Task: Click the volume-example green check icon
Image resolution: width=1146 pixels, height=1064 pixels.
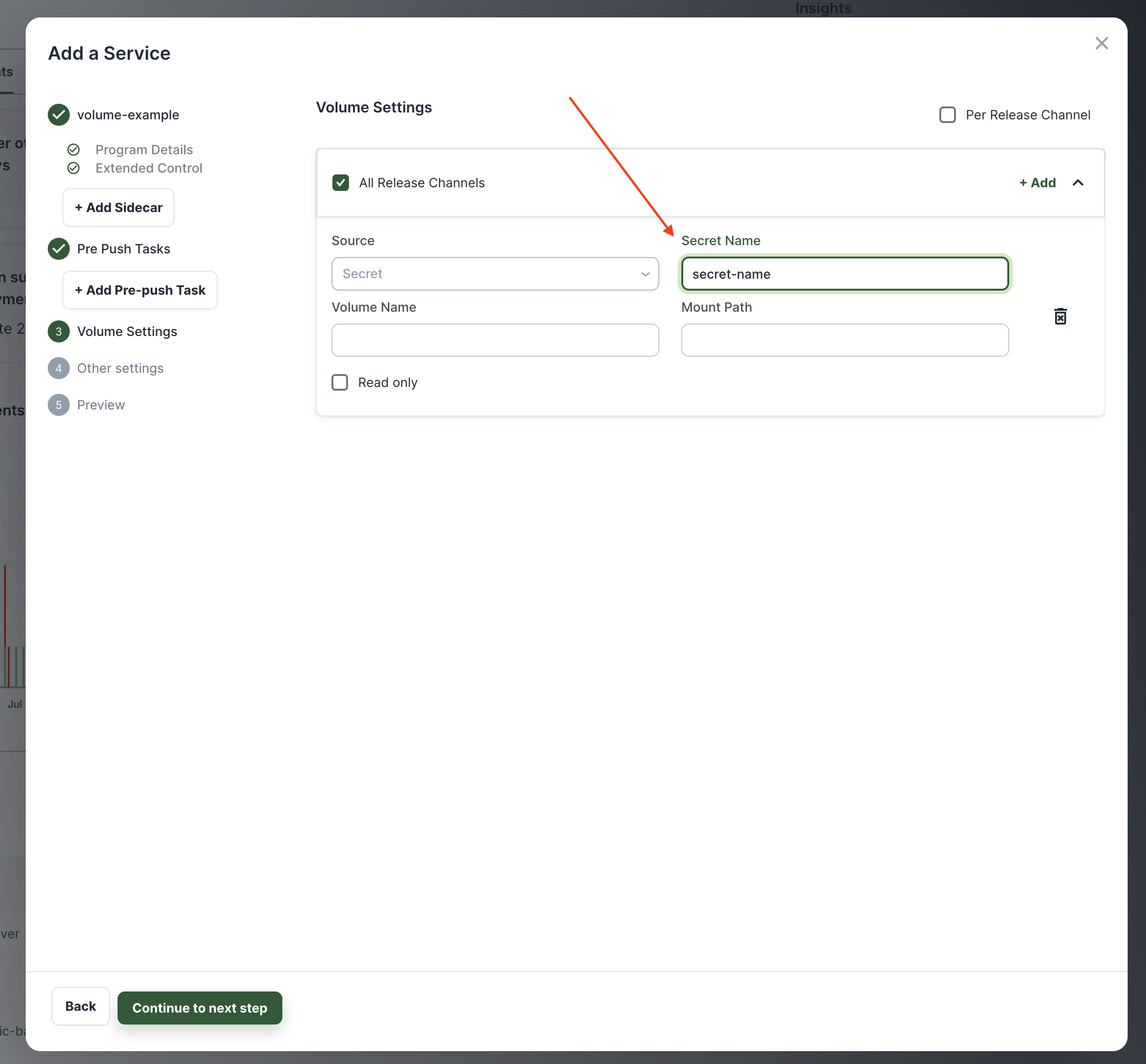Action: [x=59, y=115]
